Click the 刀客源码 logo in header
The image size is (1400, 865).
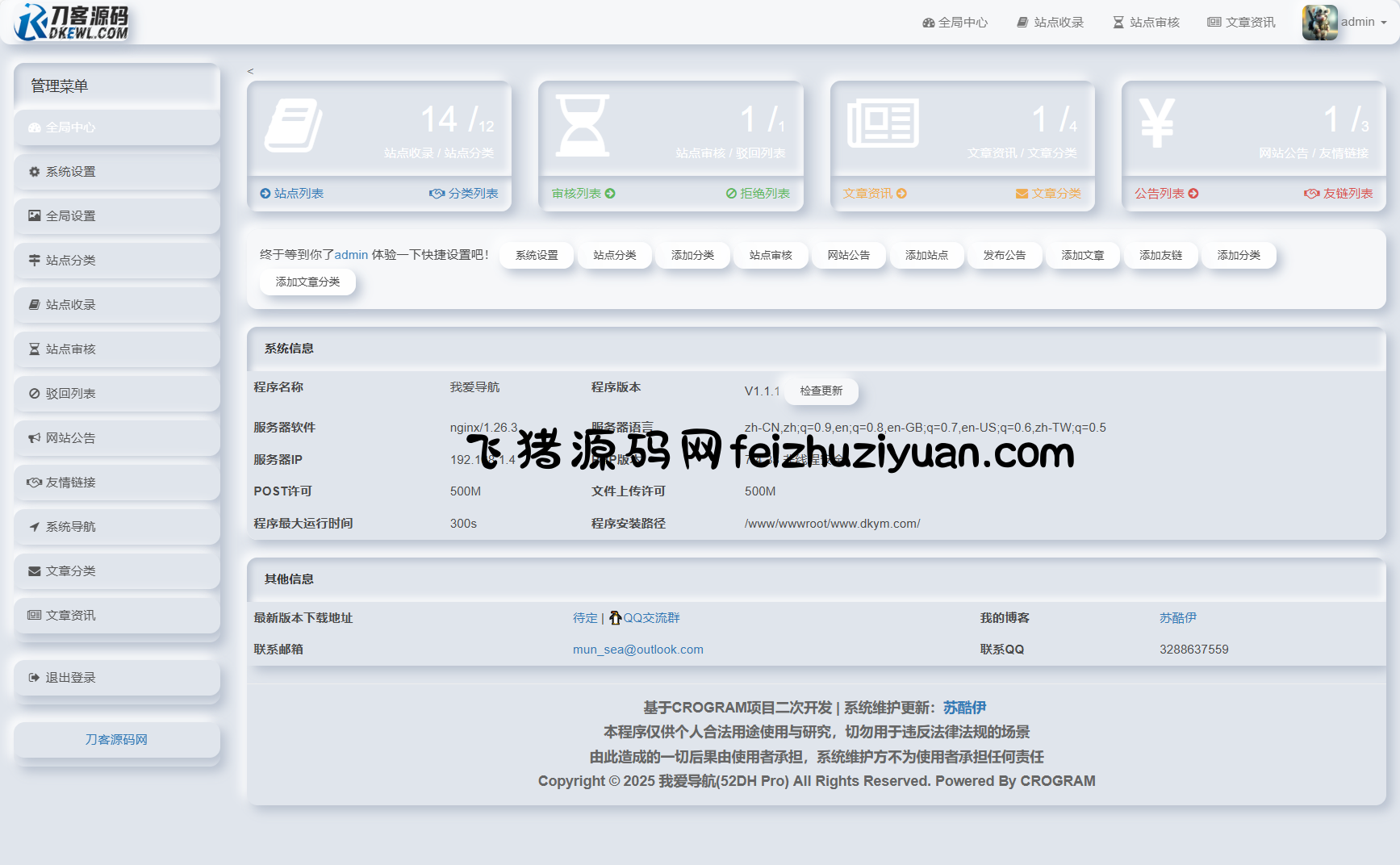pyautogui.click(x=72, y=23)
